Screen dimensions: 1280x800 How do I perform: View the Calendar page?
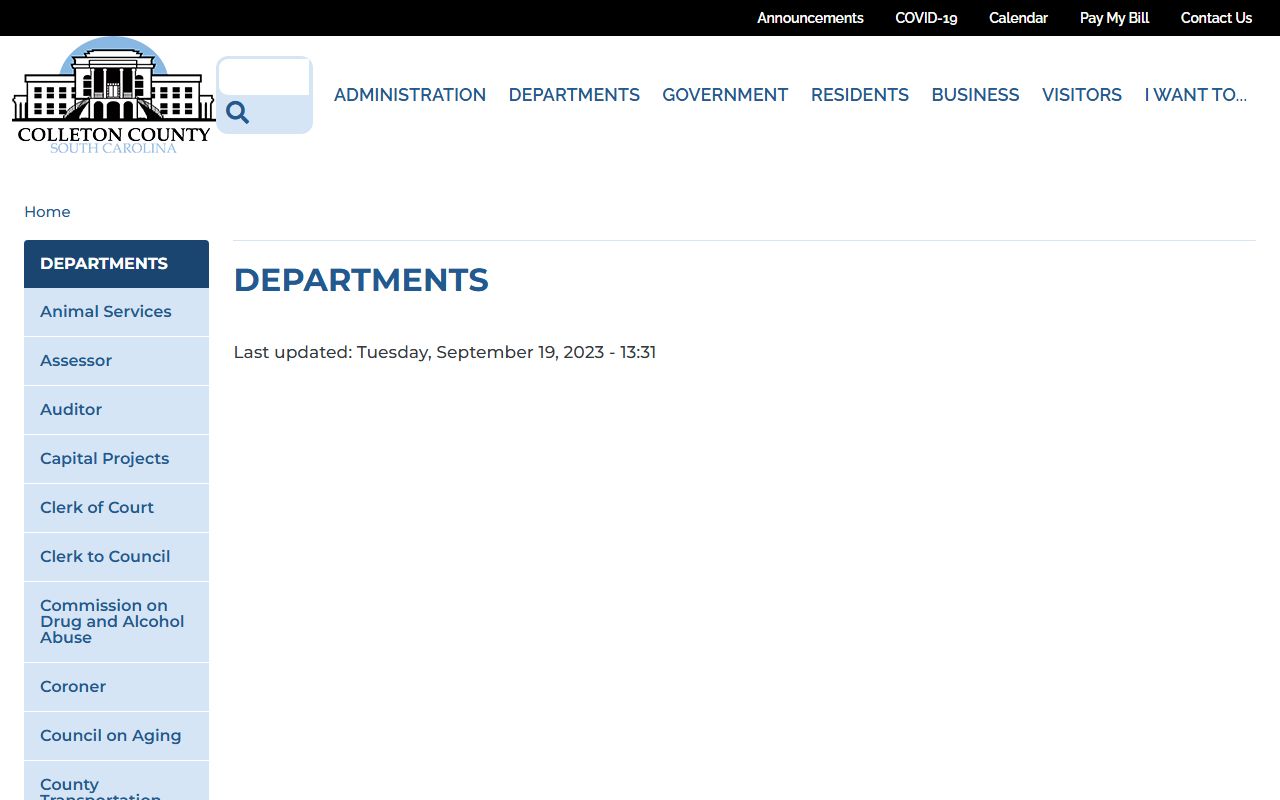(1018, 18)
